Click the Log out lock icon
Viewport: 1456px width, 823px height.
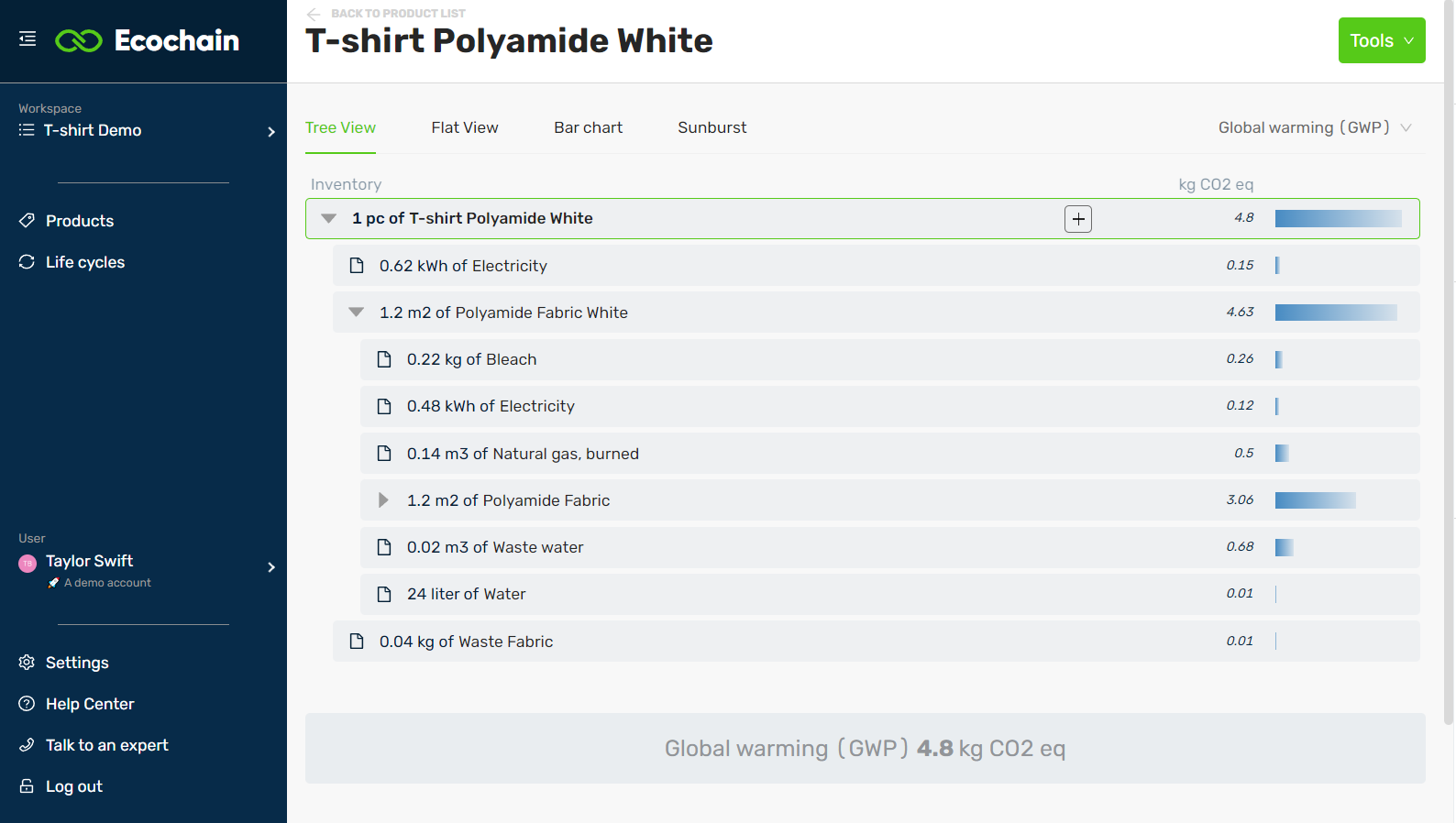coord(27,786)
